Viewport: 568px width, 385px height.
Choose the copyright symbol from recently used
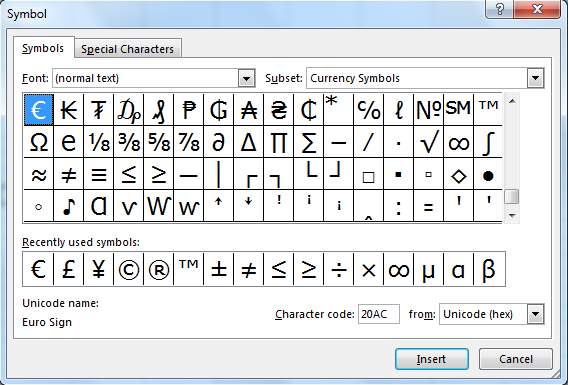pos(129,269)
